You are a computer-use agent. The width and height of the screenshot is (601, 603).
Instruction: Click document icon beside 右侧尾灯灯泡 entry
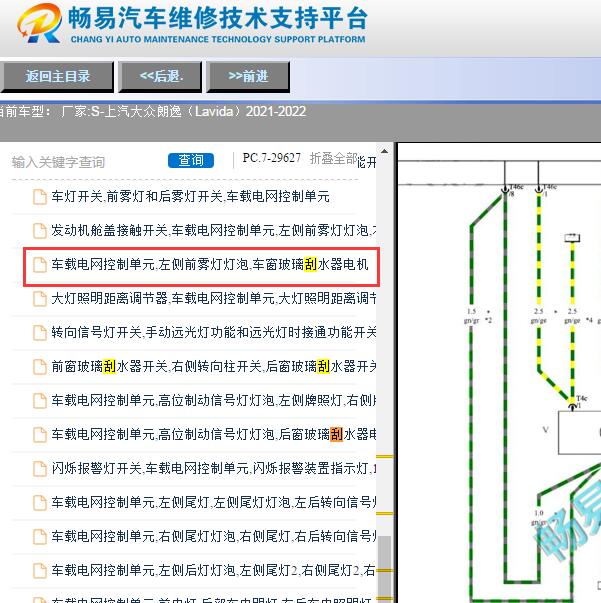click(x=40, y=536)
